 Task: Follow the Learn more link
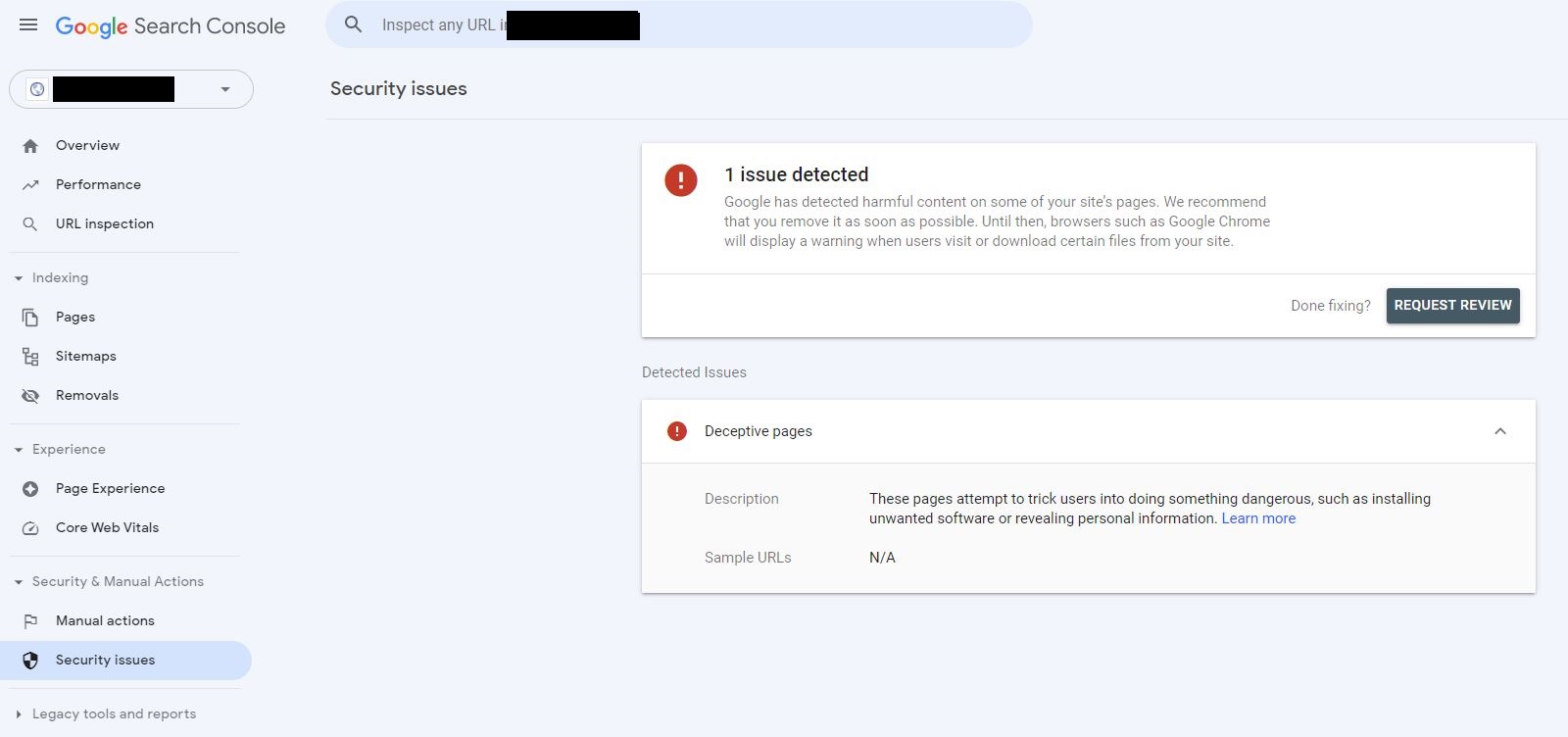[x=1258, y=518]
